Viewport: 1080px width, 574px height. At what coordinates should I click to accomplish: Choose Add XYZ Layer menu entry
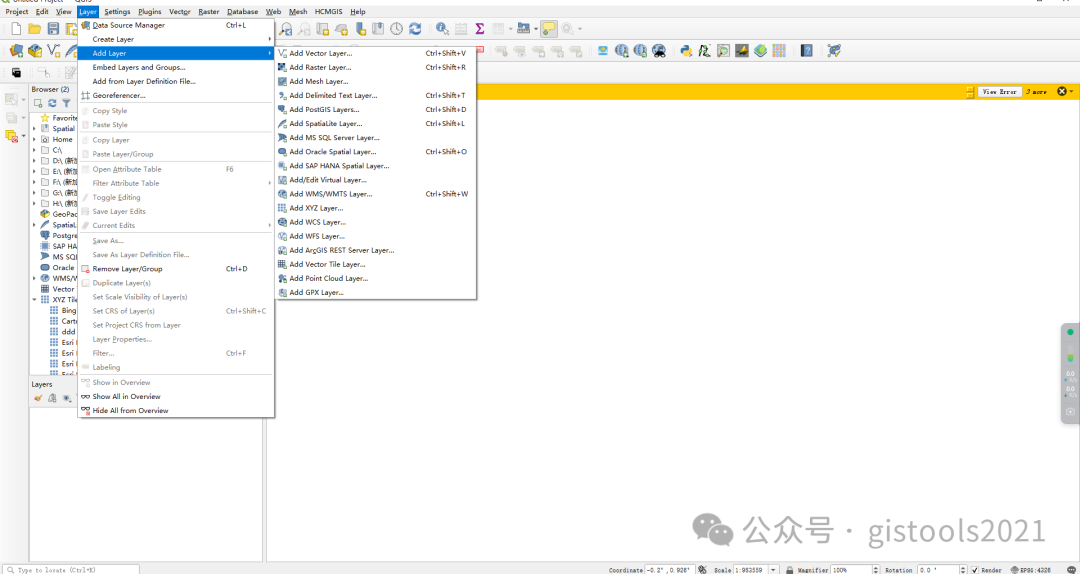(x=375, y=208)
